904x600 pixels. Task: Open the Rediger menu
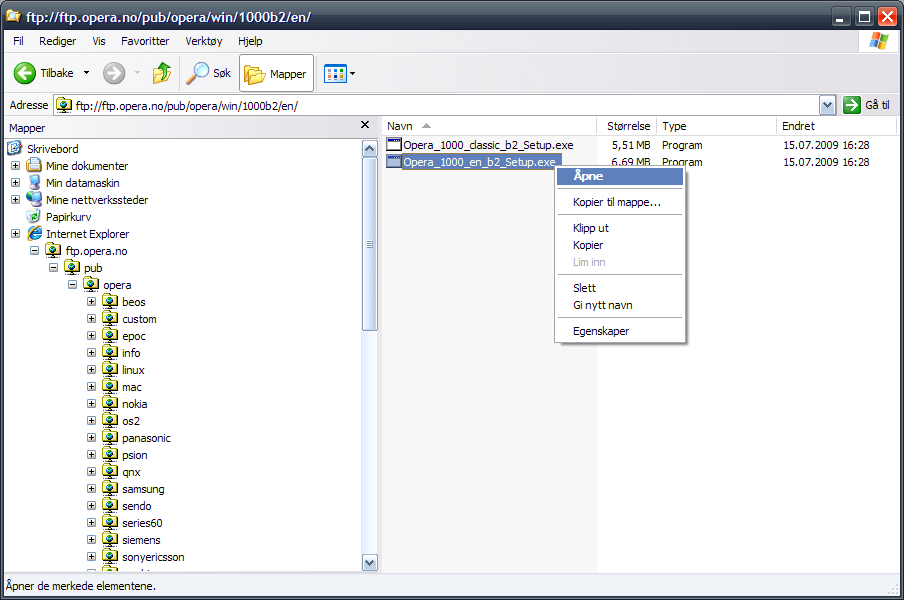pyautogui.click(x=58, y=41)
